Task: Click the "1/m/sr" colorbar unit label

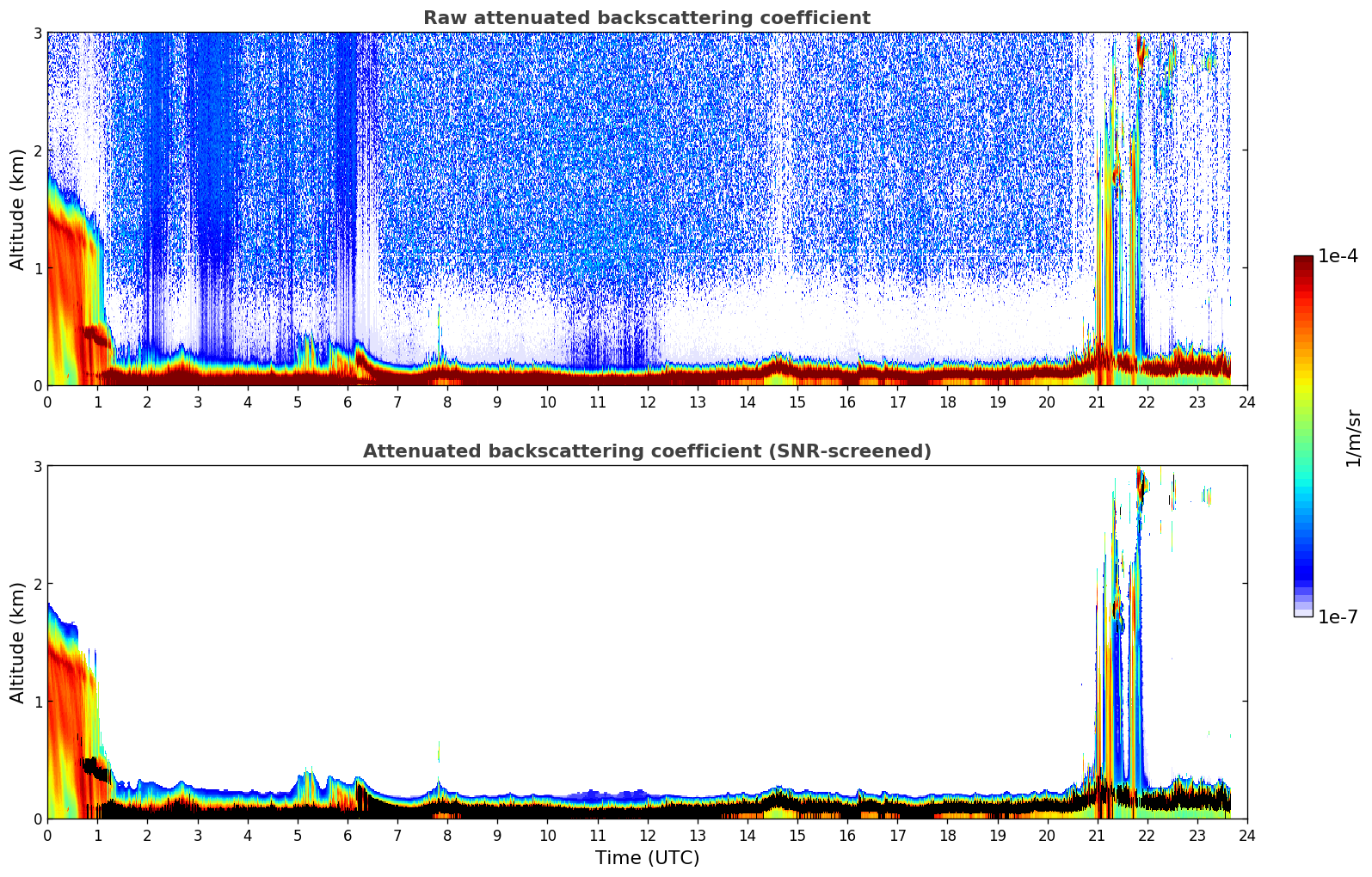Action: (x=1353, y=438)
